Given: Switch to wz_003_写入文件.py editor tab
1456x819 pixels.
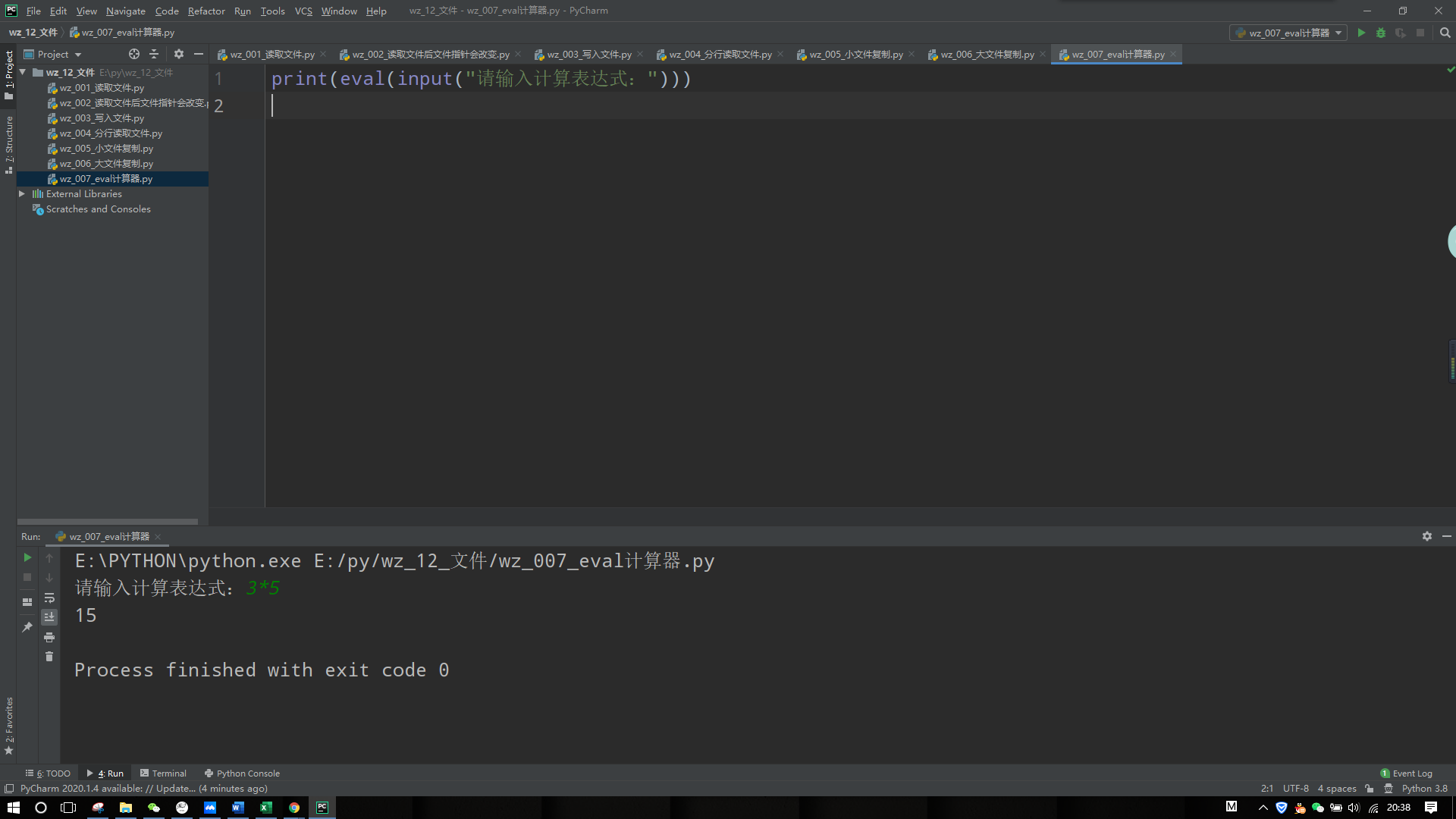Looking at the screenshot, I should pos(588,55).
